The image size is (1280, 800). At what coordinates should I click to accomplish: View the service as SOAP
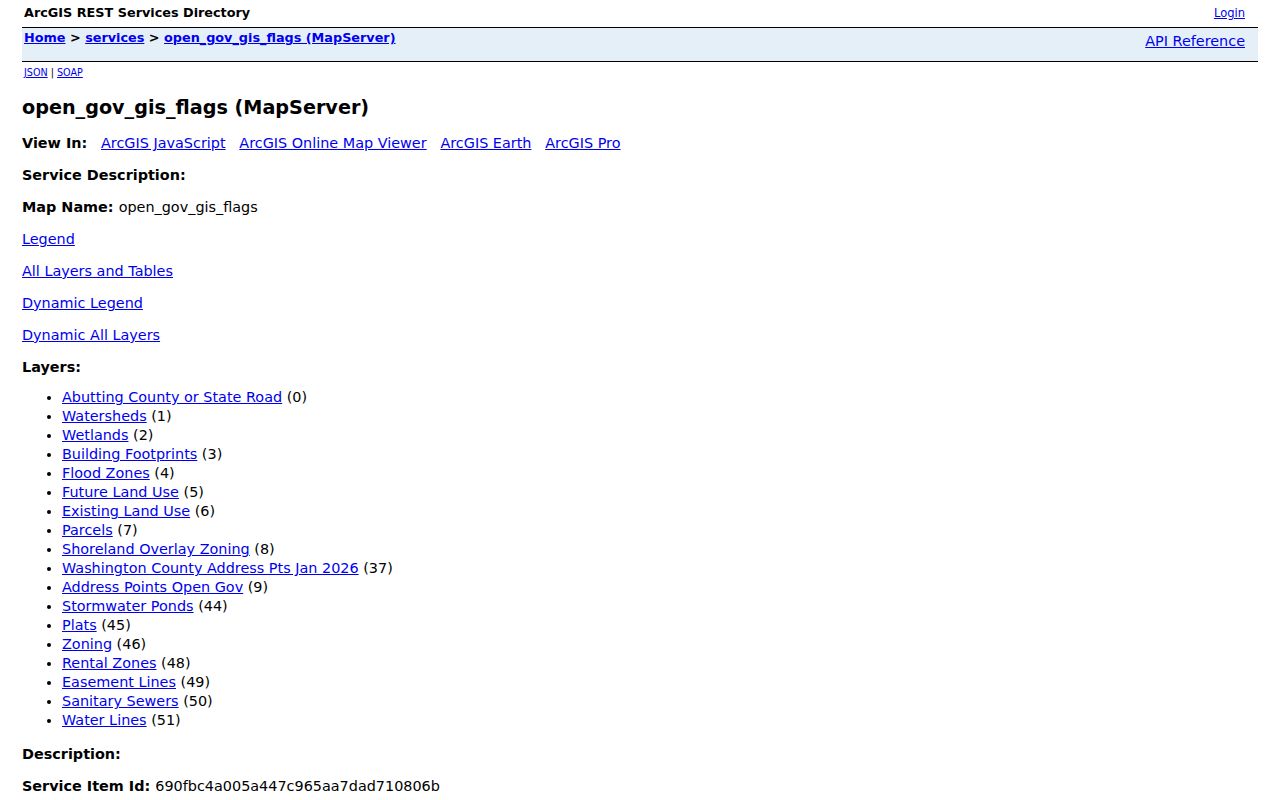(x=70, y=72)
